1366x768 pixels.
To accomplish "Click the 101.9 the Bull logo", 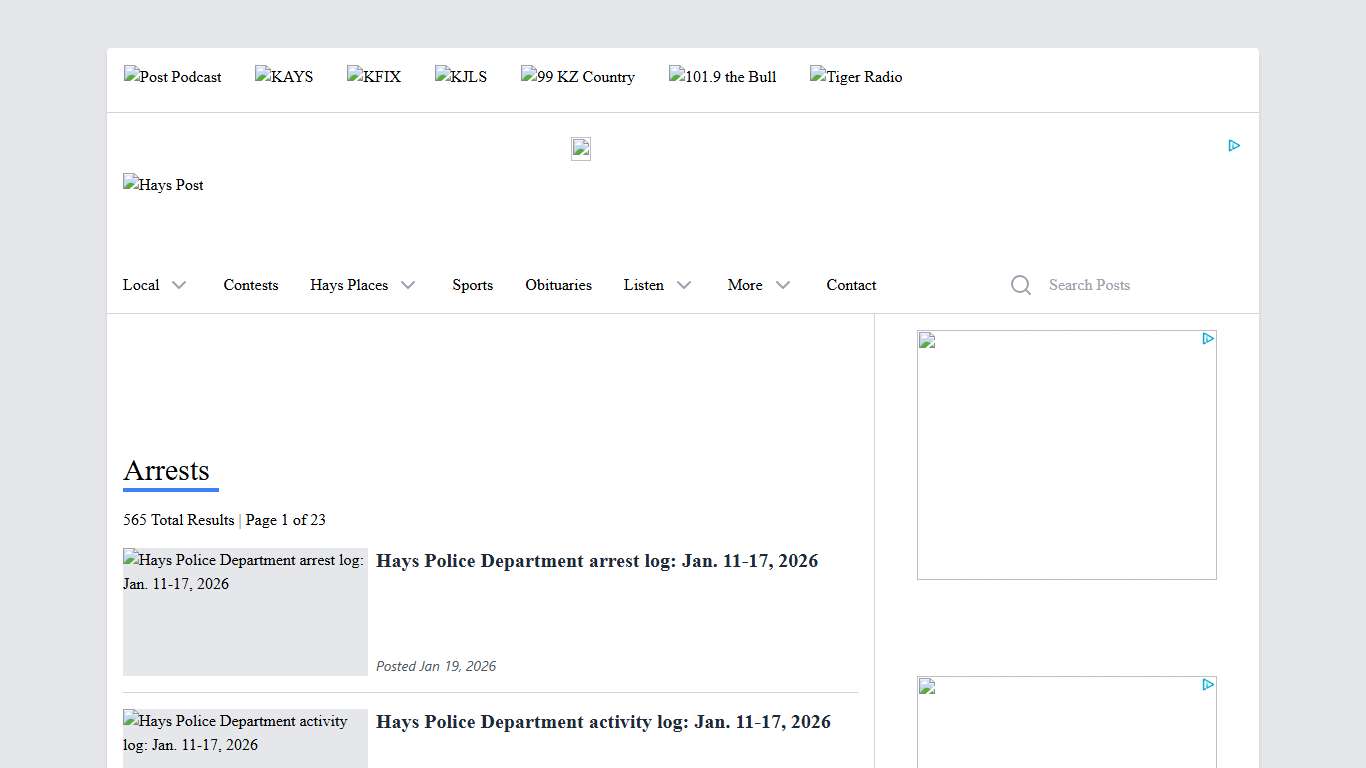I will (x=723, y=77).
